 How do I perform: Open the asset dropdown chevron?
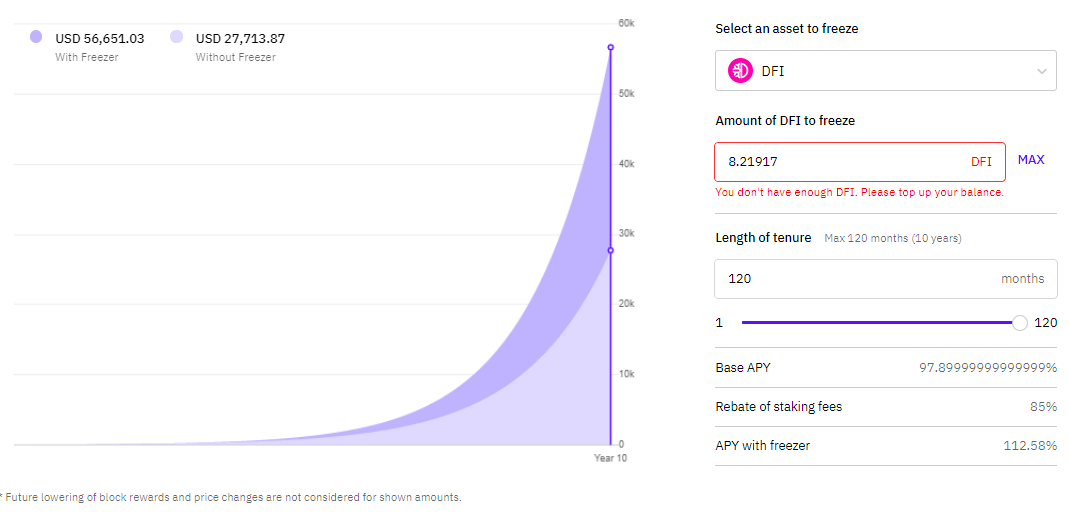(1042, 71)
